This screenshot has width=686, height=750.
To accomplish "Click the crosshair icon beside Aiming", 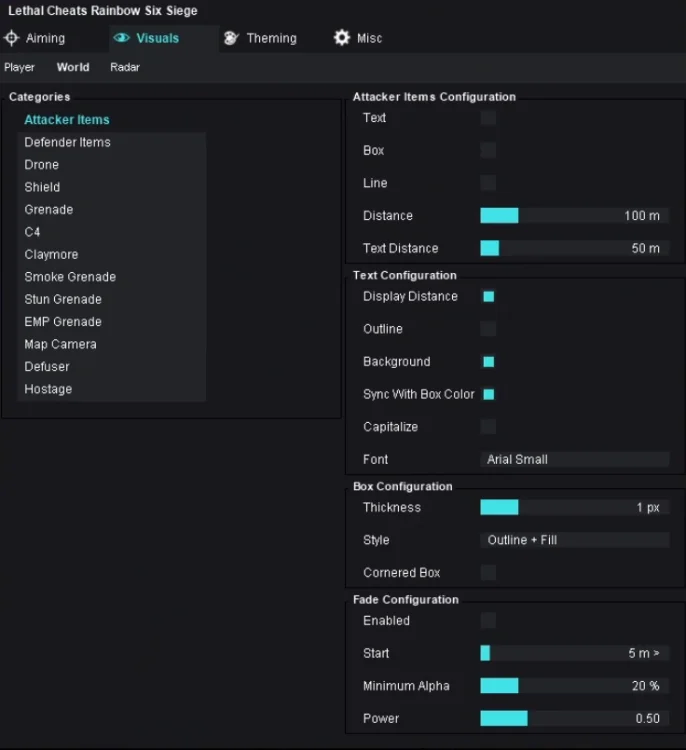I will 12,38.
